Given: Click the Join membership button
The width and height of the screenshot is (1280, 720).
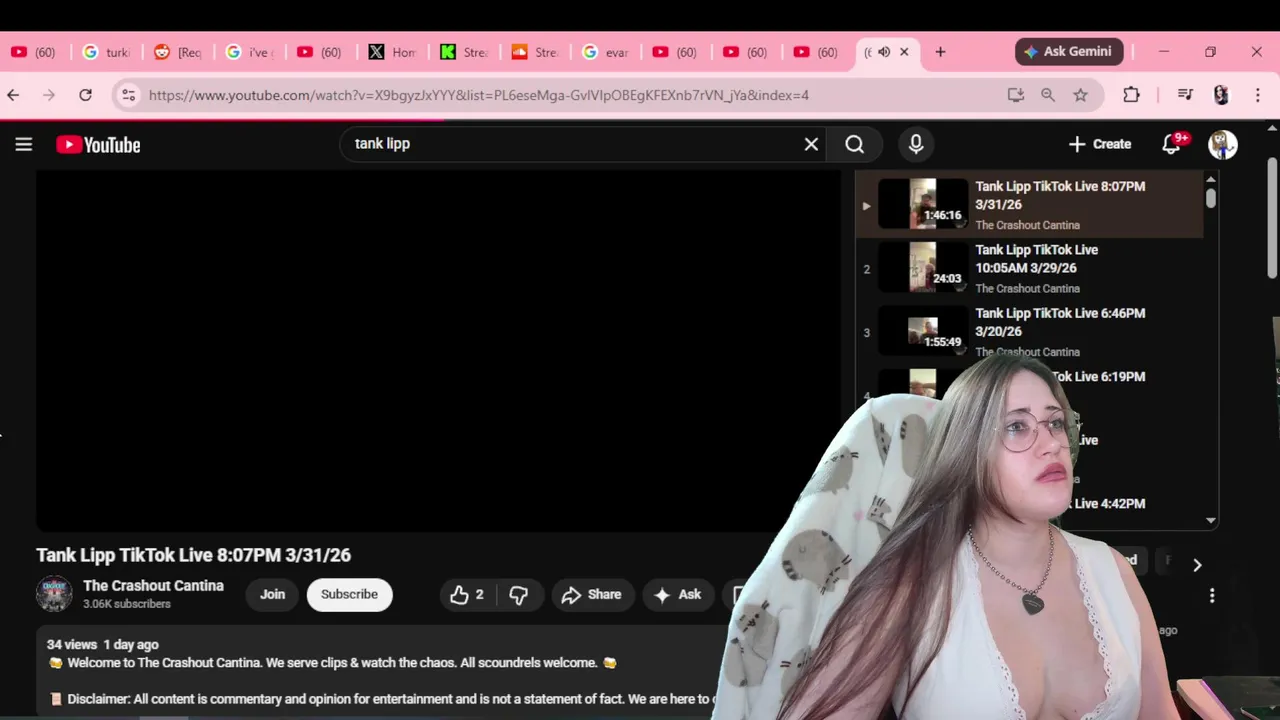Looking at the screenshot, I should (273, 594).
